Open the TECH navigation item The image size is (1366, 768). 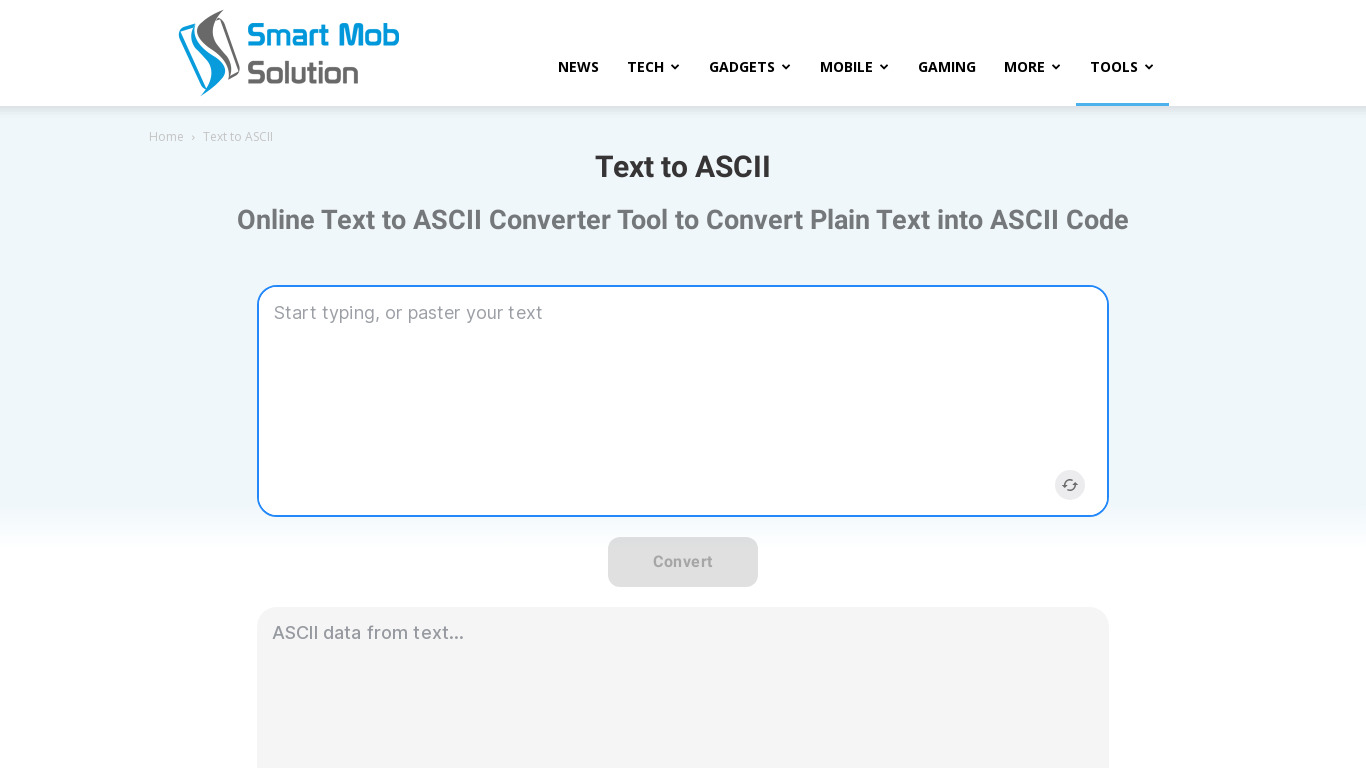[x=645, y=67]
